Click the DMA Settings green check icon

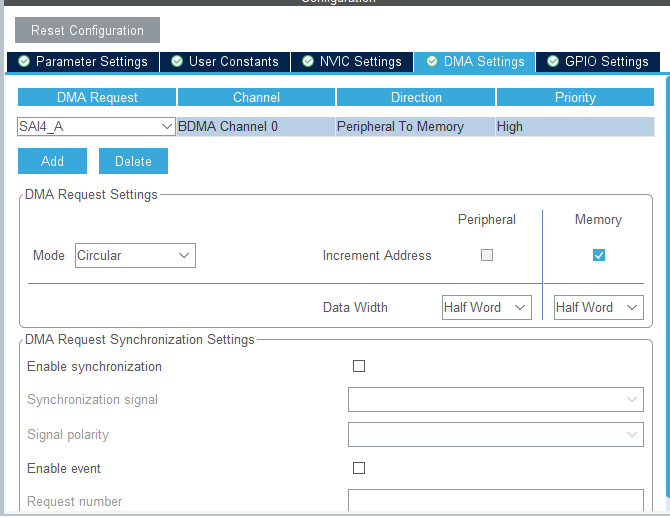coord(432,62)
